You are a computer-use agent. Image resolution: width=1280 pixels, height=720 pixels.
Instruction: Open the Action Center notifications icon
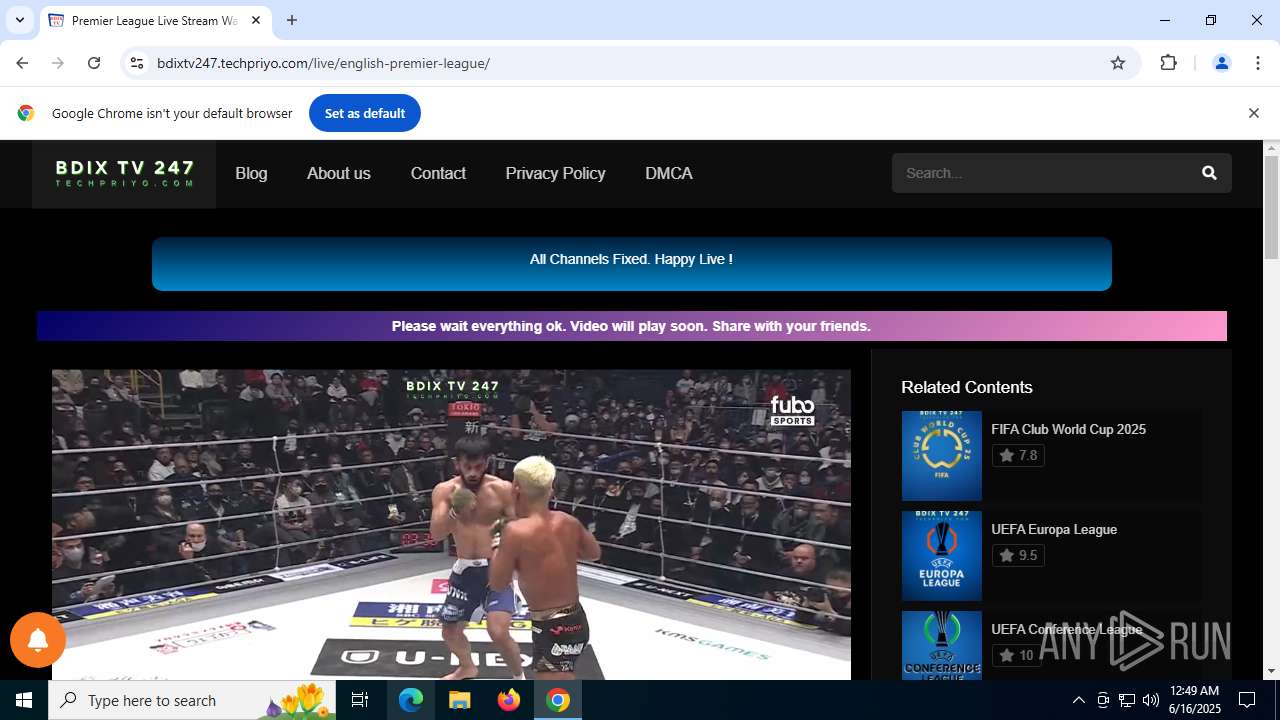(1247, 700)
